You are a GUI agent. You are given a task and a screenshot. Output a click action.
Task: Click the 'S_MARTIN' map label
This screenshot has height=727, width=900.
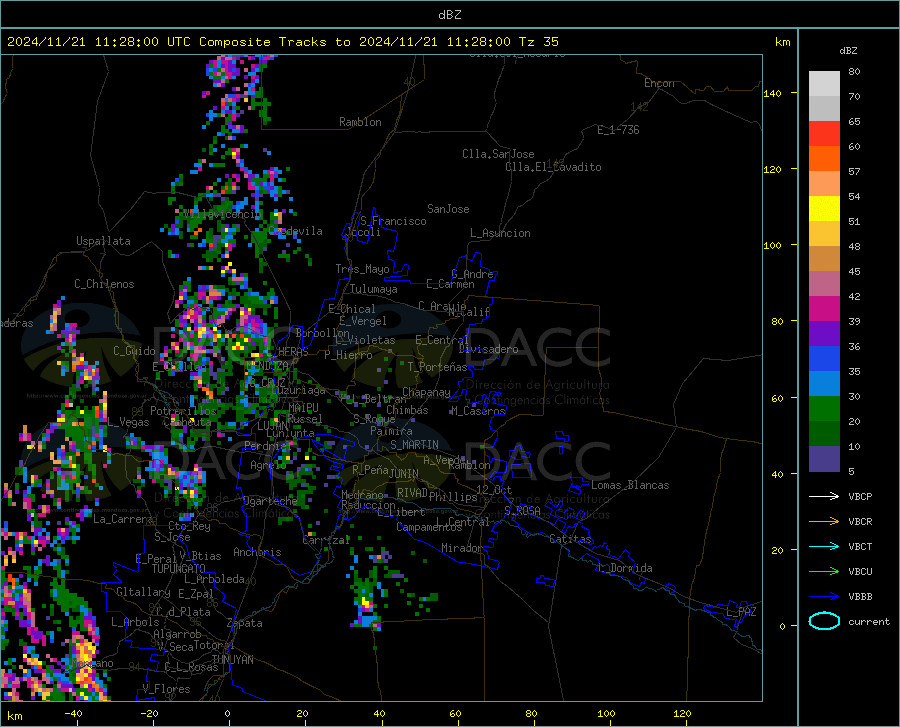click(x=414, y=445)
